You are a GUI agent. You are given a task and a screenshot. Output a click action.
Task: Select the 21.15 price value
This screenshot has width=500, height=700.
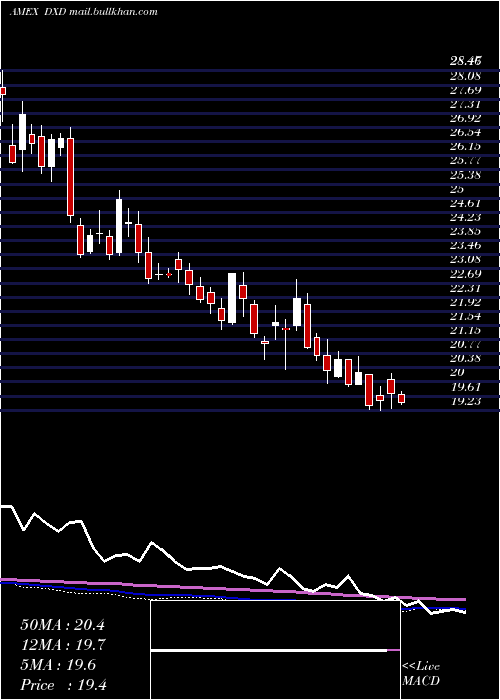(465, 330)
